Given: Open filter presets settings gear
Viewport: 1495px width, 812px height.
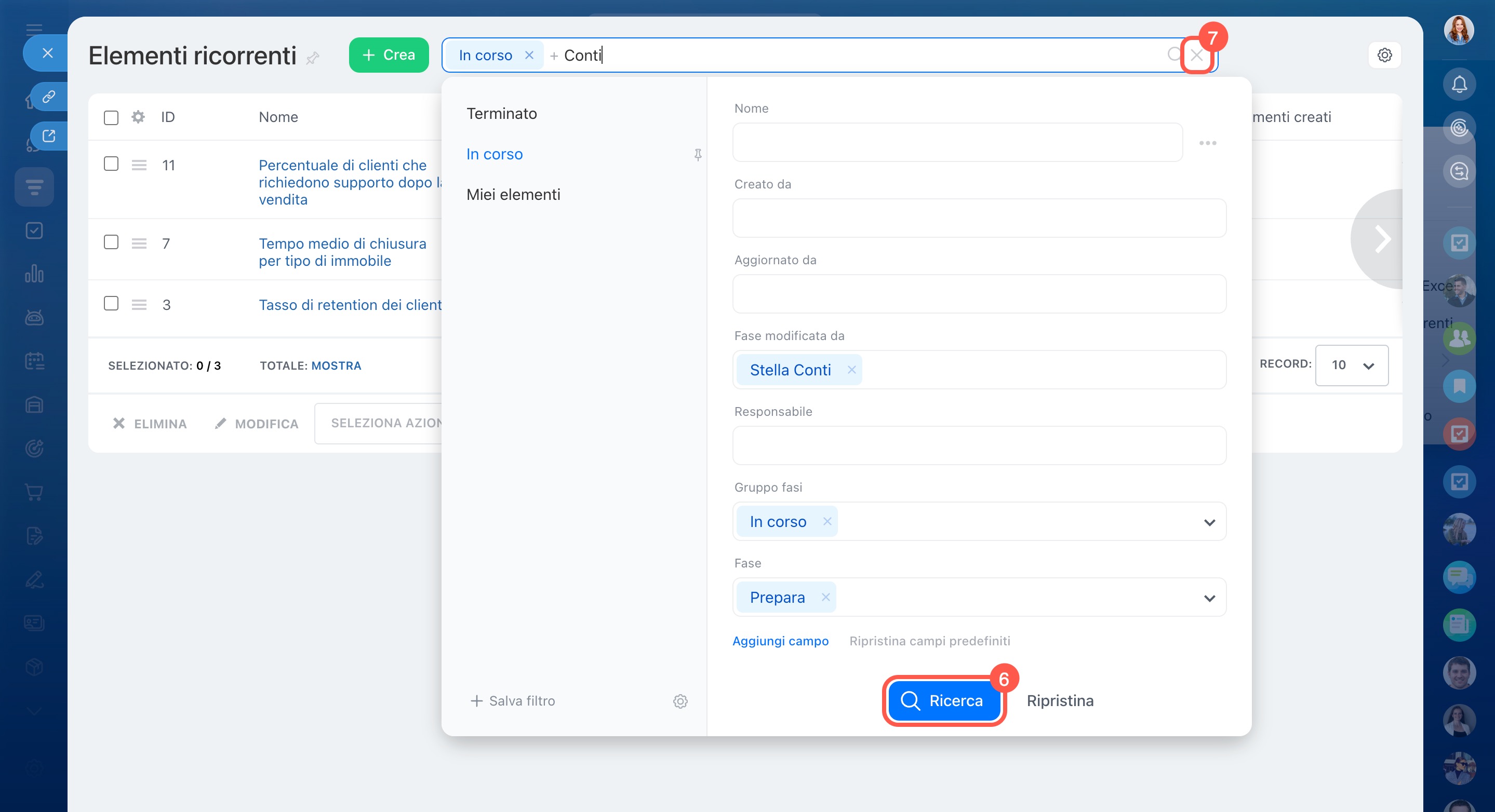Looking at the screenshot, I should click(680, 701).
